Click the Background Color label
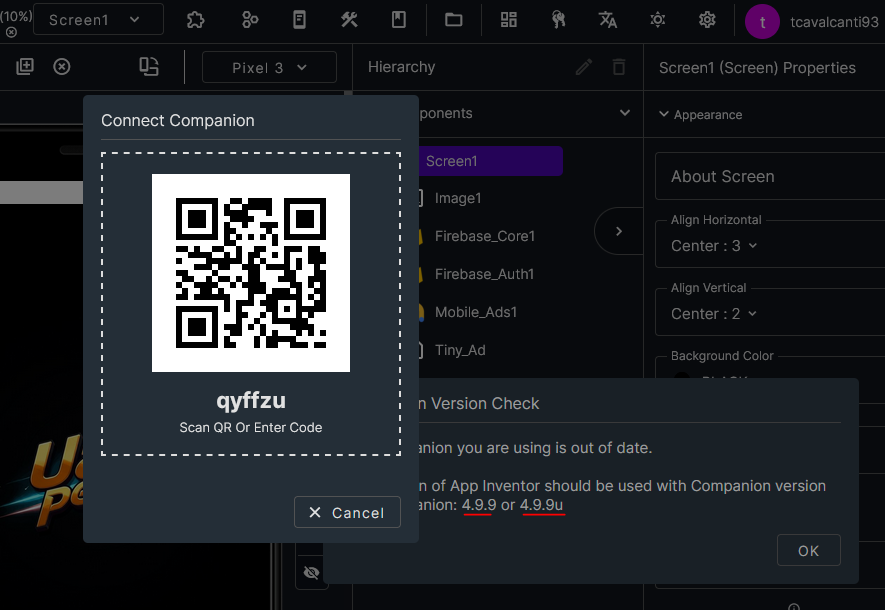885x610 pixels. point(722,356)
